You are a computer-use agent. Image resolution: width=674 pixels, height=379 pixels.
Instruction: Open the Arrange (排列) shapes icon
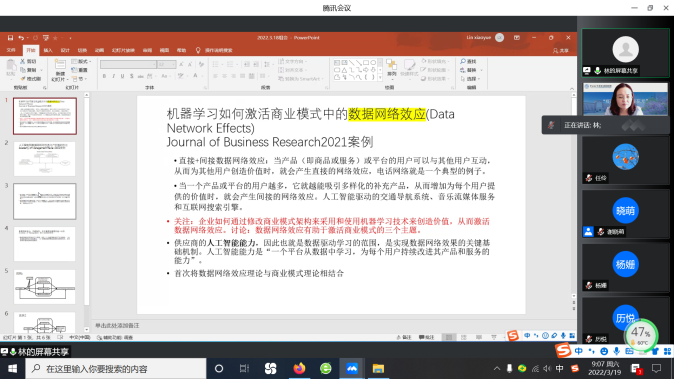[x=392, y=68]
